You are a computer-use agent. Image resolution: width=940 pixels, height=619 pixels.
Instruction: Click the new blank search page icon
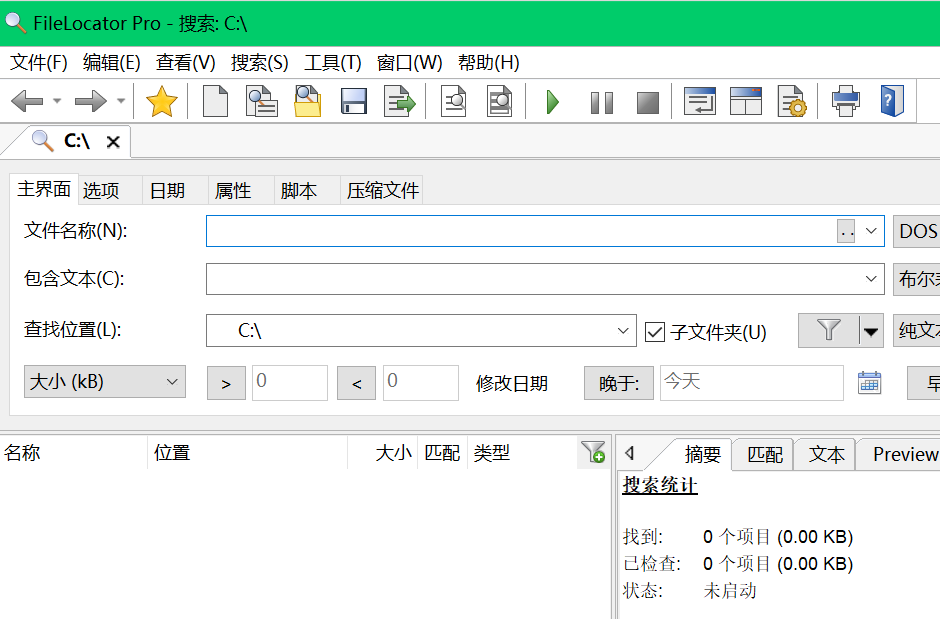(215, 102)
